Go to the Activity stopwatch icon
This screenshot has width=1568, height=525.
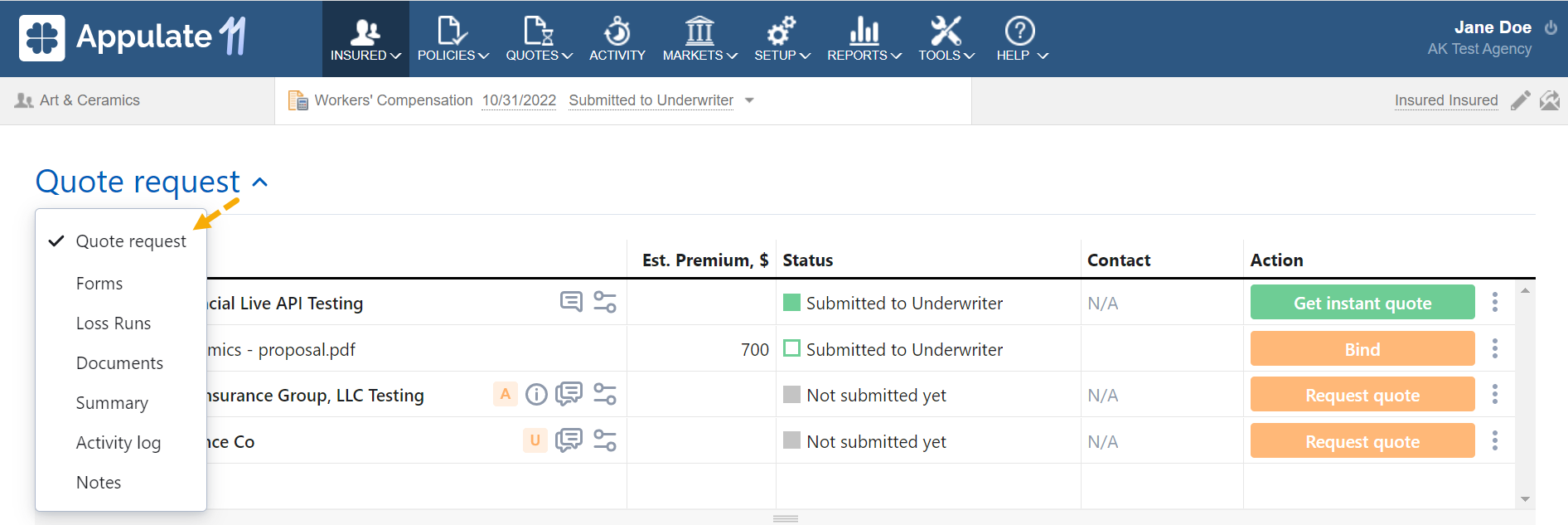point(617,32)
